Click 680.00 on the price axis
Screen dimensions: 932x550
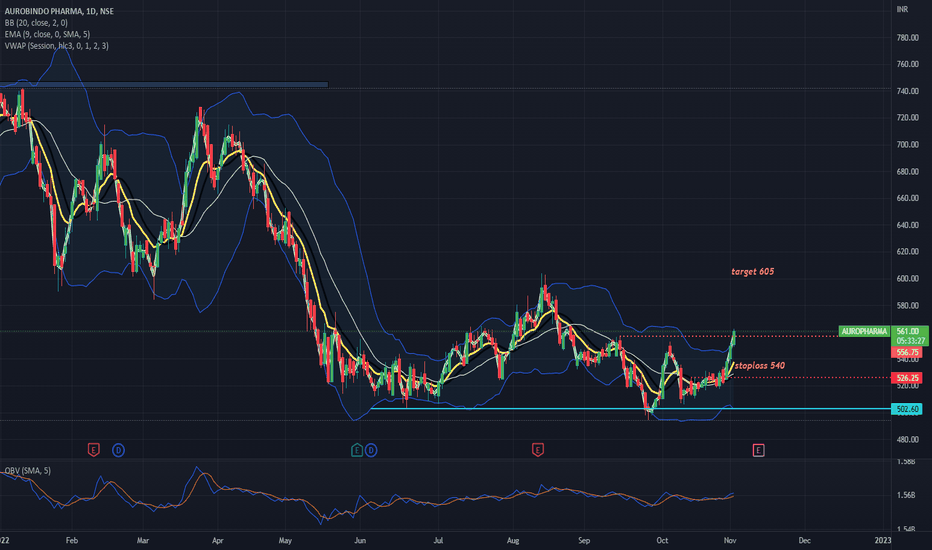point(908,171)
